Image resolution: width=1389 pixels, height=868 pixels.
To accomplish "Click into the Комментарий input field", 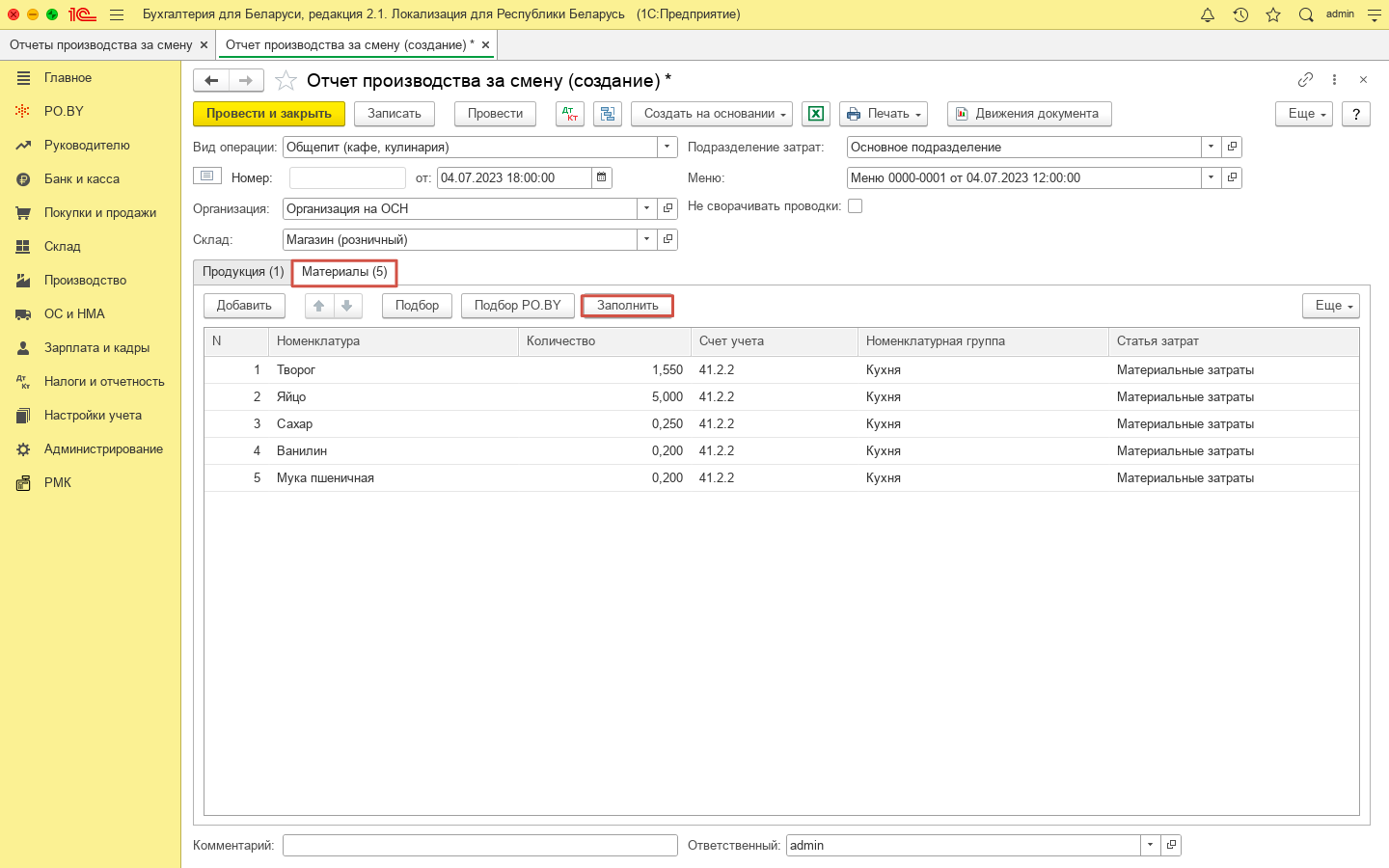I will (x=479, y=845).
